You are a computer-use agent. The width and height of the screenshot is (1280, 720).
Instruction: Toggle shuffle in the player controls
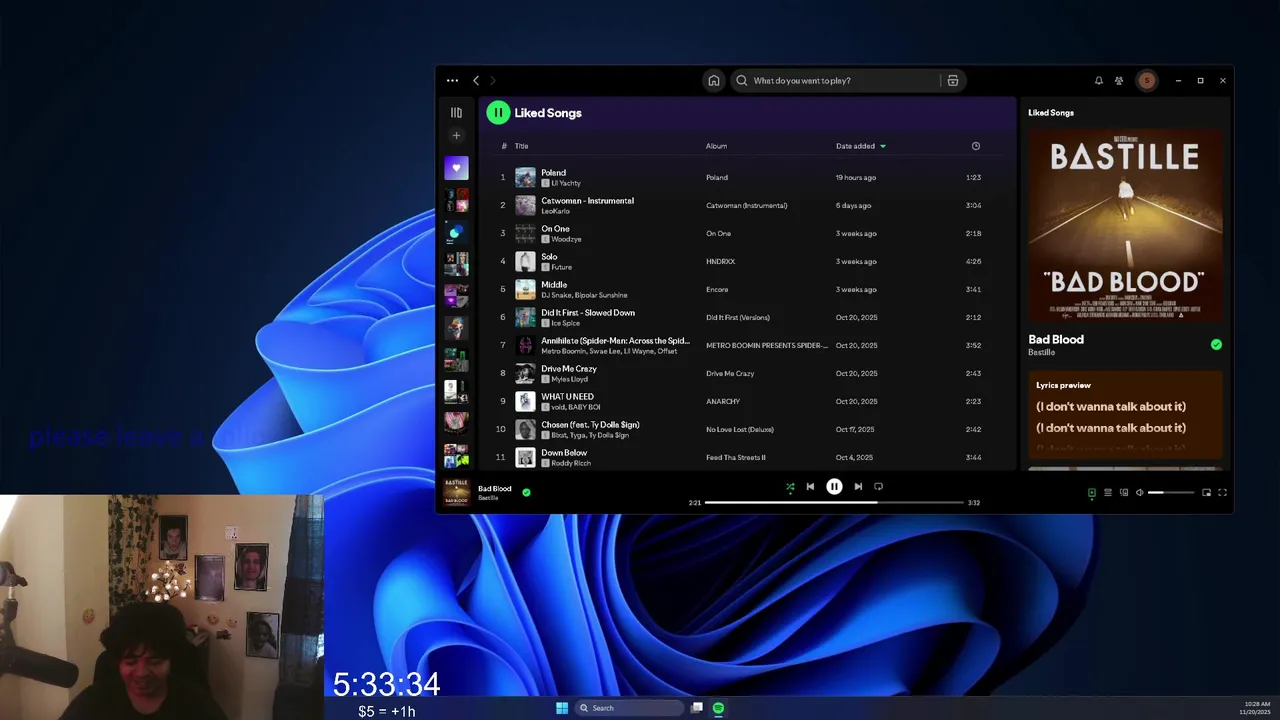(x=790, y=487)
